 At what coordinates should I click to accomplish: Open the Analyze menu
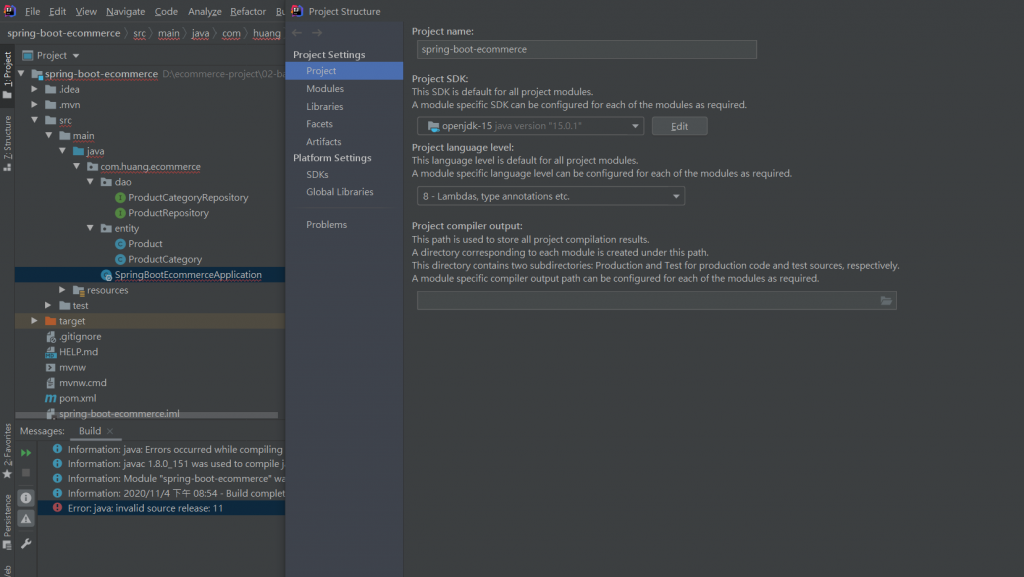pos(204,11)
